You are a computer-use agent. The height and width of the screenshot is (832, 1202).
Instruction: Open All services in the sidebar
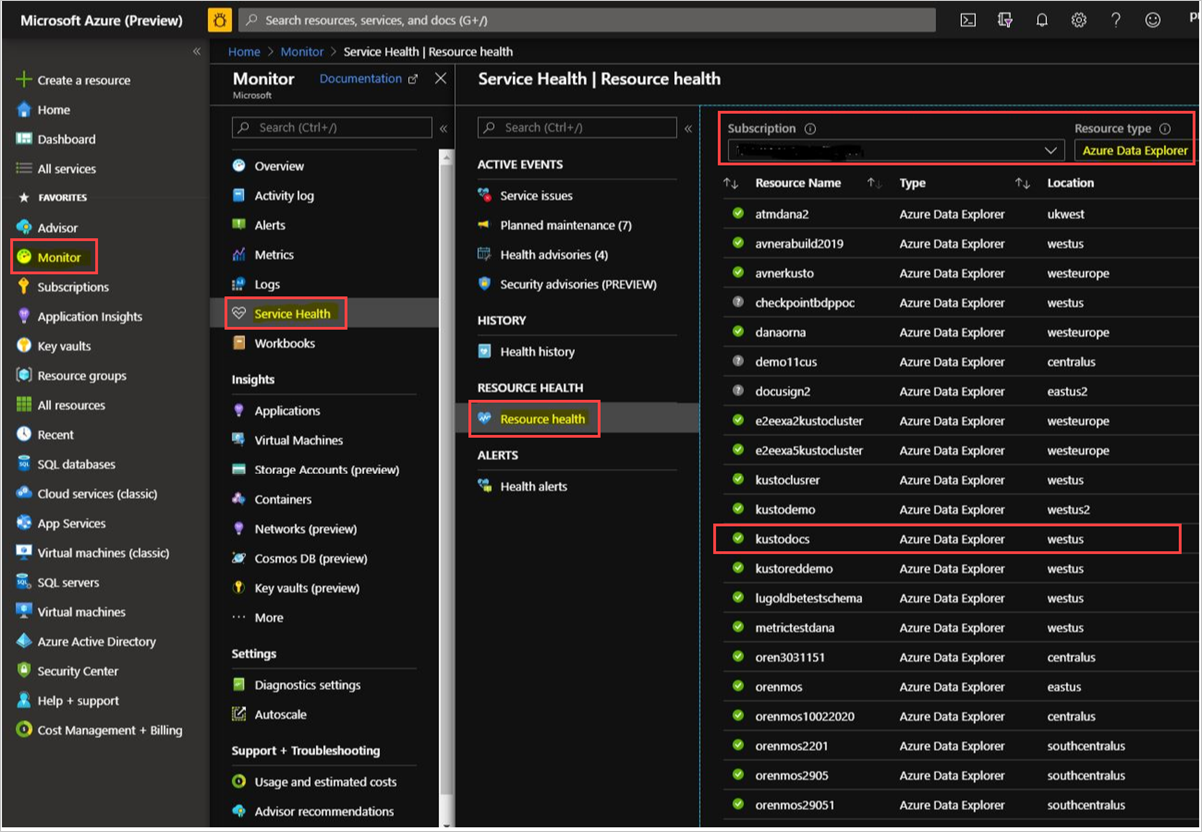66,169
